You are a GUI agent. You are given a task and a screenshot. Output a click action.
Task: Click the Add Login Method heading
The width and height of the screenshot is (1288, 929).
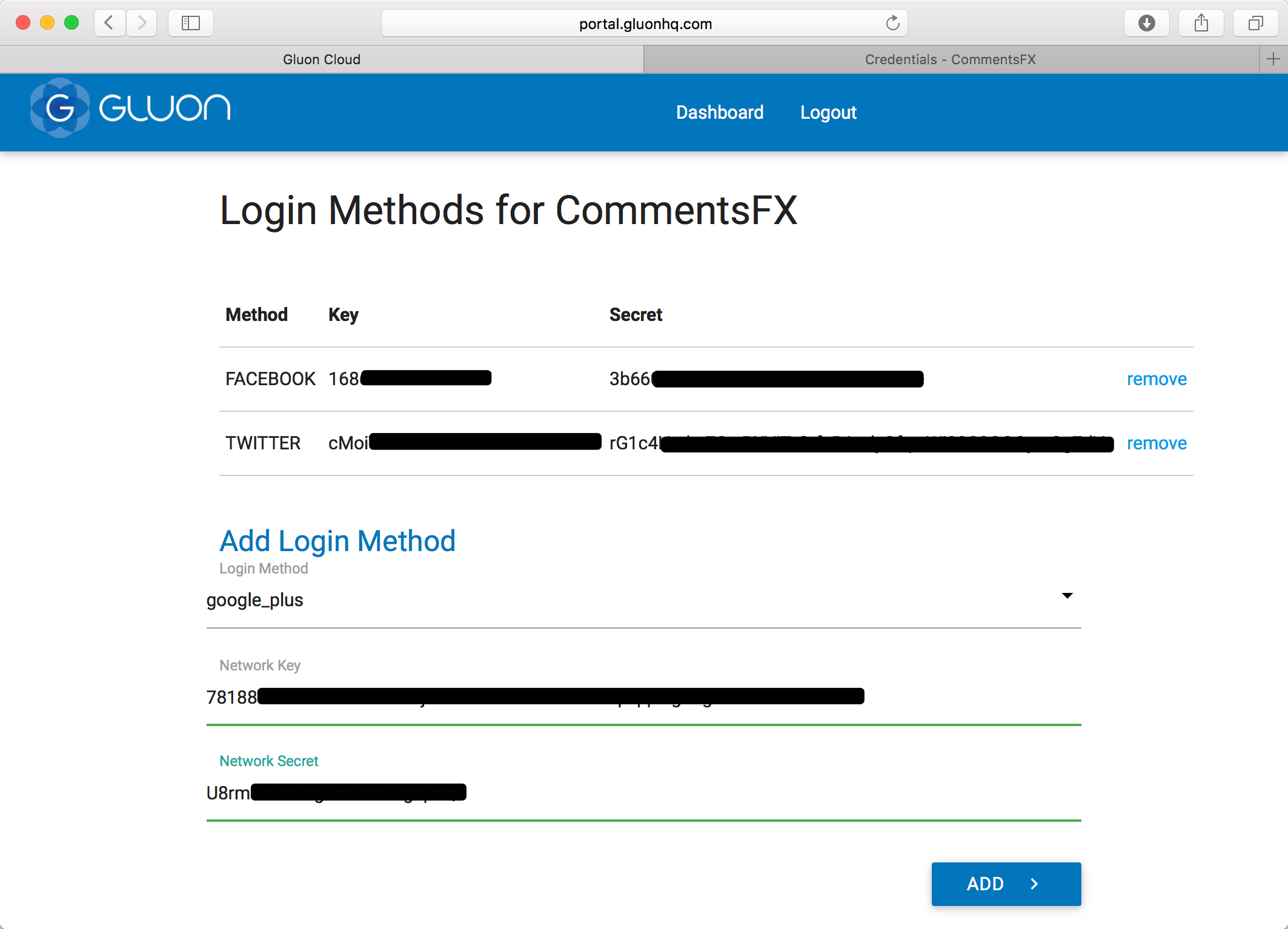337,541
